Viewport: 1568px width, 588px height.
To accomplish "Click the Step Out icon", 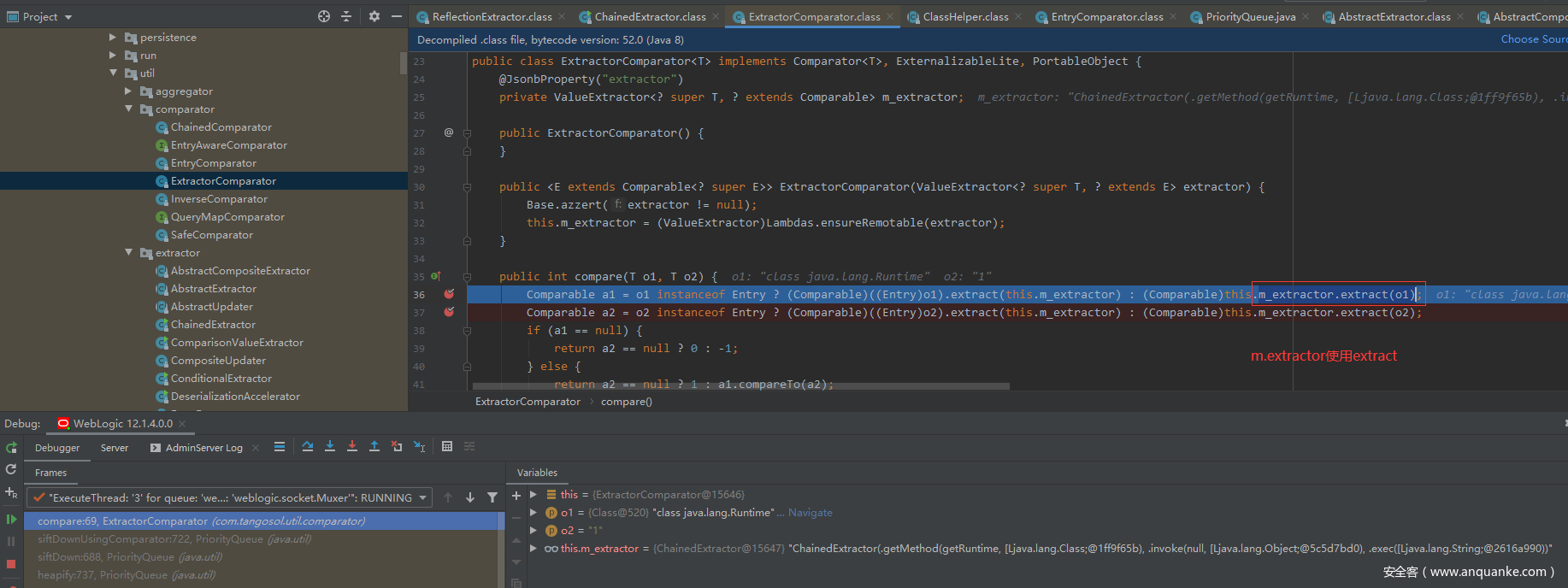I will click(x=374, y=446).
